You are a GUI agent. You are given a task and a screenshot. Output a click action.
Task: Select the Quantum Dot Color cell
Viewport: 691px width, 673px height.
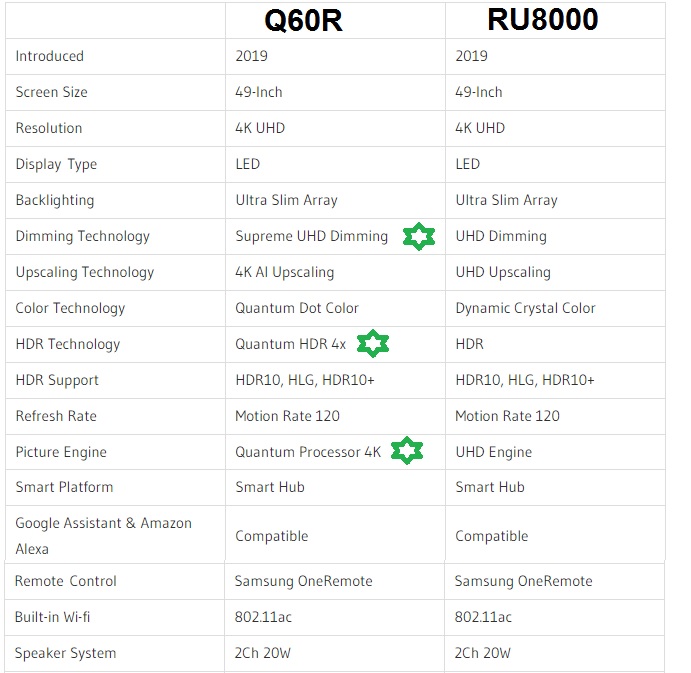297,308
